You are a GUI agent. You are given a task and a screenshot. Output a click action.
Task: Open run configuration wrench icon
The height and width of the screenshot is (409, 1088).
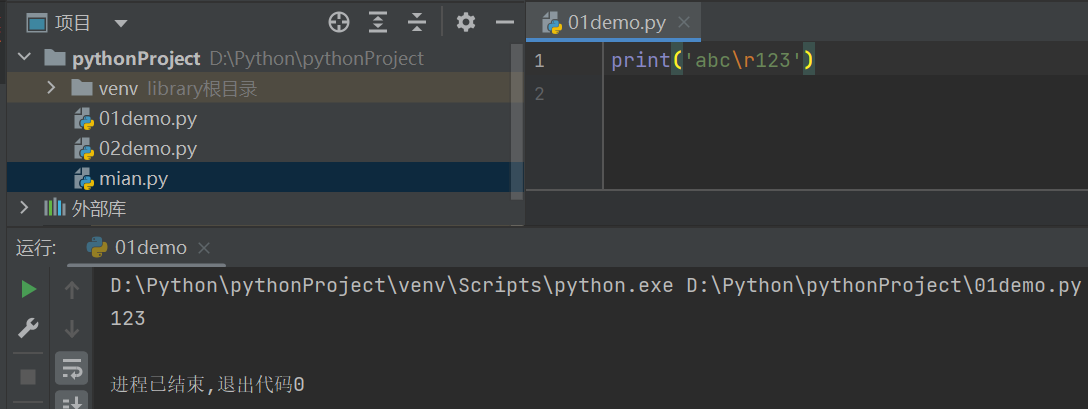(29, 328)
